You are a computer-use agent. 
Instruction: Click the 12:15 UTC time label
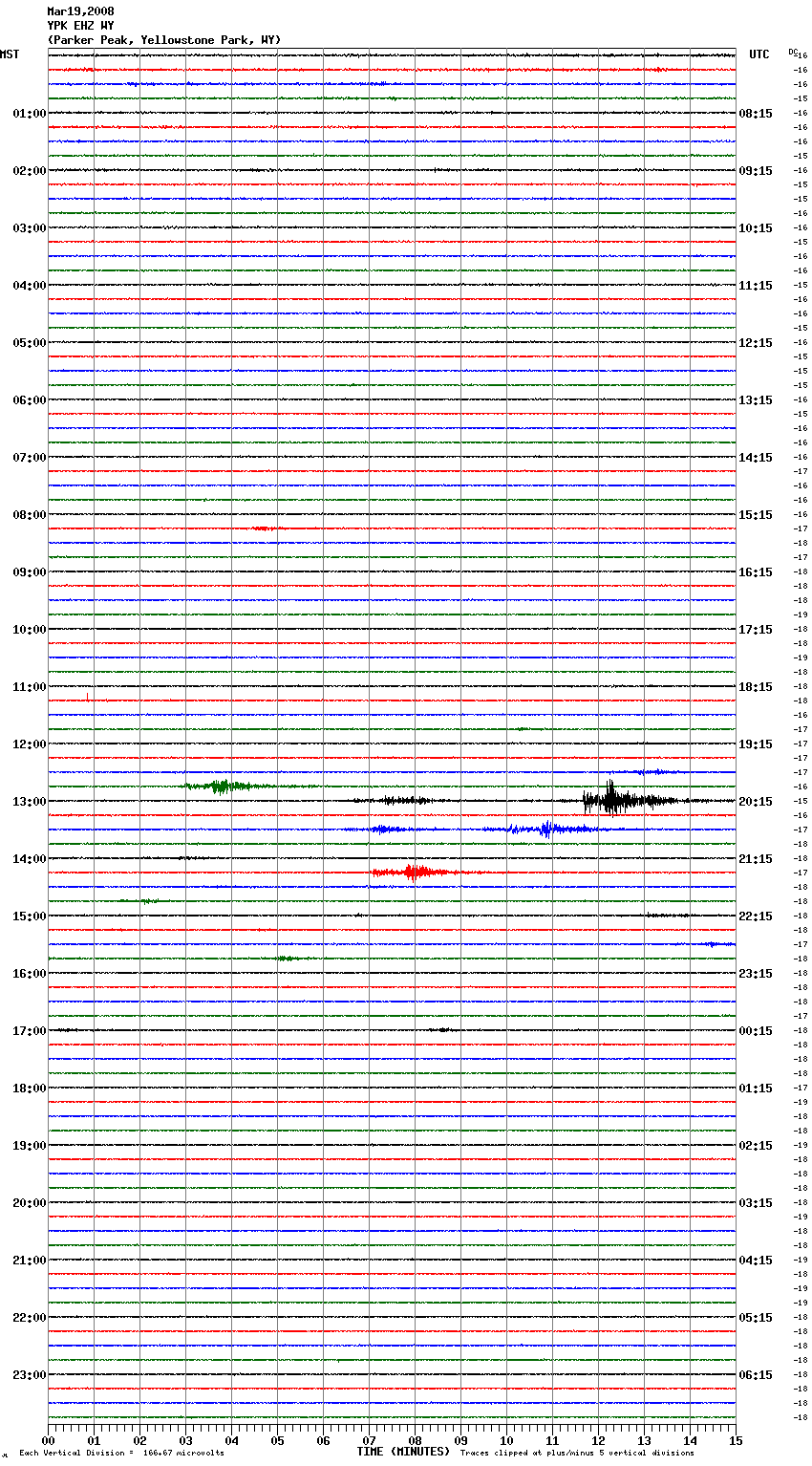[756, 343]
